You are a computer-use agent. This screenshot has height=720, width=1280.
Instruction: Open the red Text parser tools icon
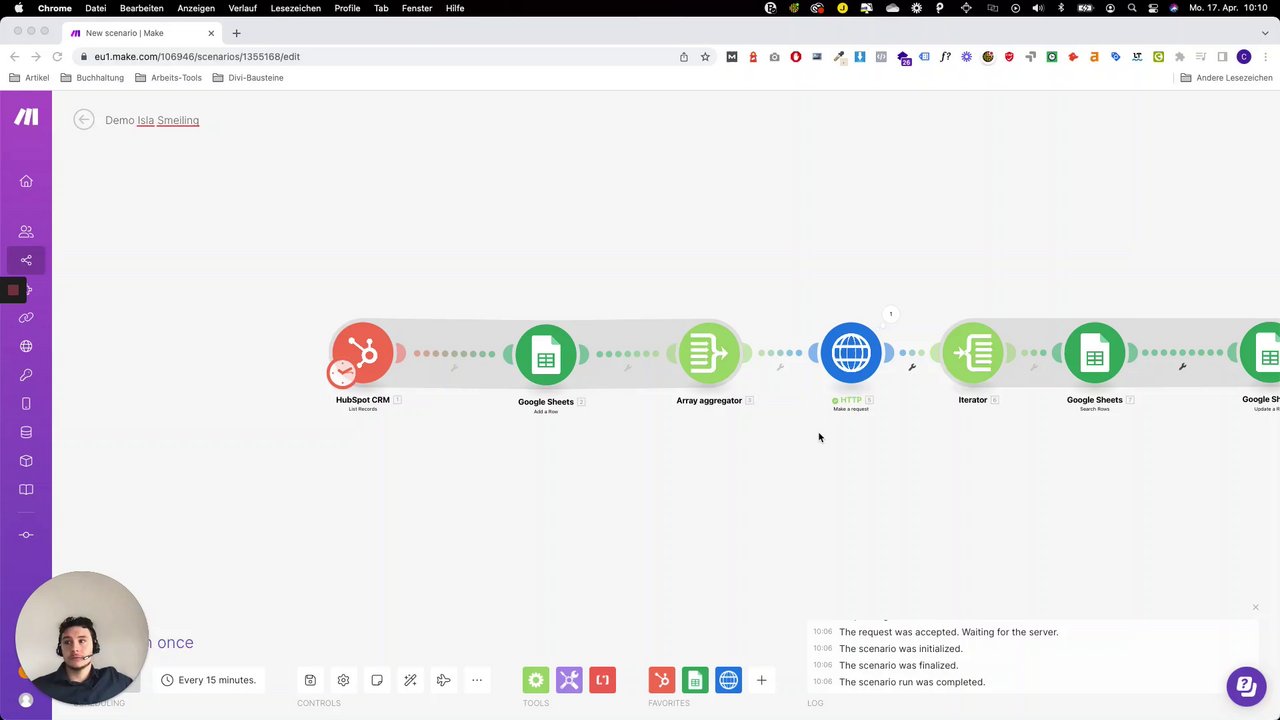tap(602, 680)
